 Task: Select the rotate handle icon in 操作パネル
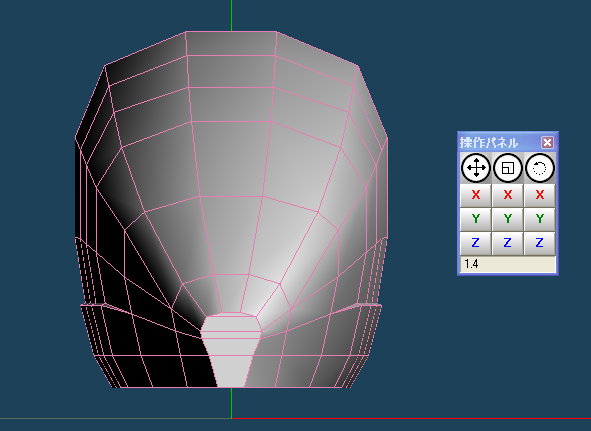coord(540,168)
